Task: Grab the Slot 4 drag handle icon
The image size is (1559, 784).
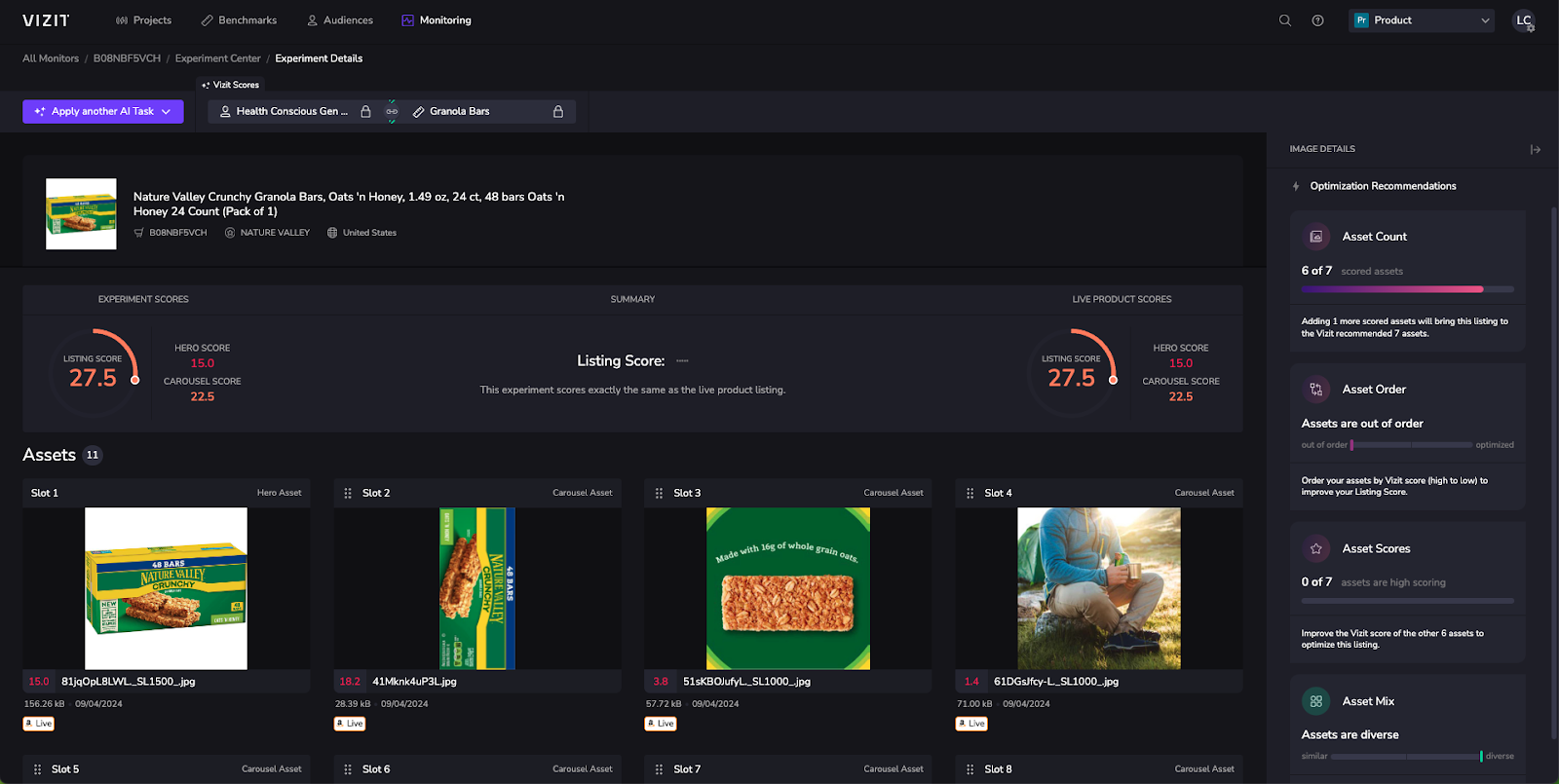Action: [x=970, y=494]
